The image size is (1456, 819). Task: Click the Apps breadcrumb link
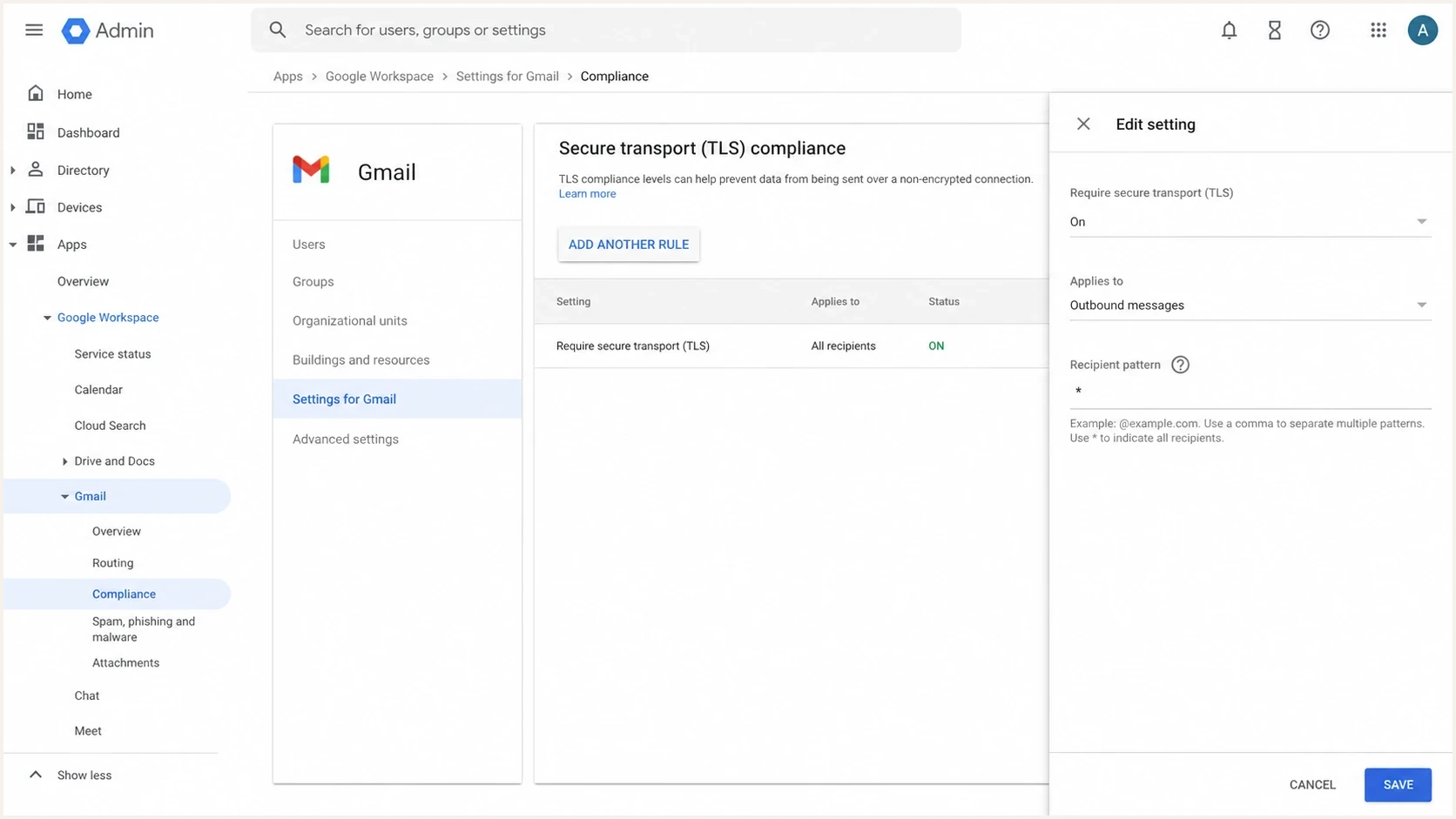pos(287,77)
